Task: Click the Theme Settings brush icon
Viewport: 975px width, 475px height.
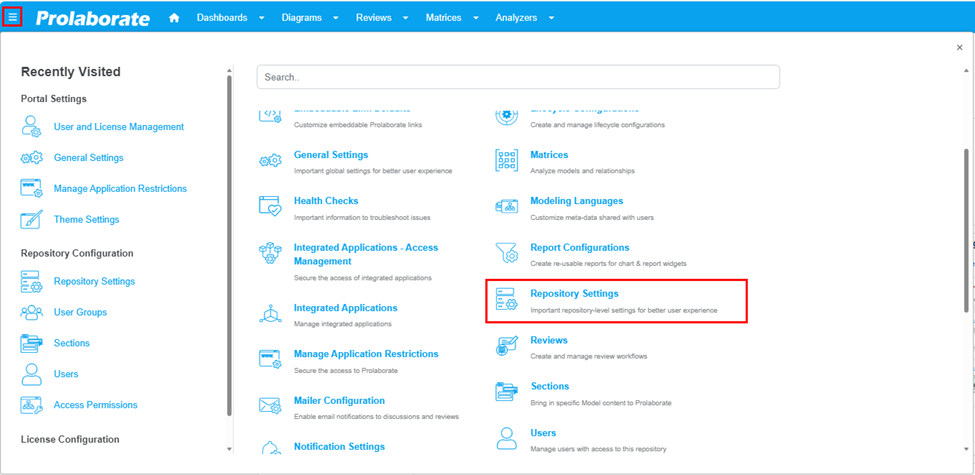Action: pyautogui.click(x=31, y=219)
